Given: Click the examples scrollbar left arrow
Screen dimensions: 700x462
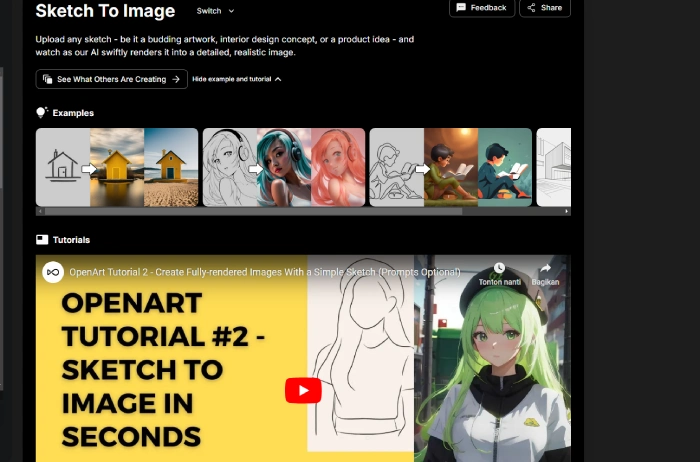Looking at the screenshot, I should point(40,212).
